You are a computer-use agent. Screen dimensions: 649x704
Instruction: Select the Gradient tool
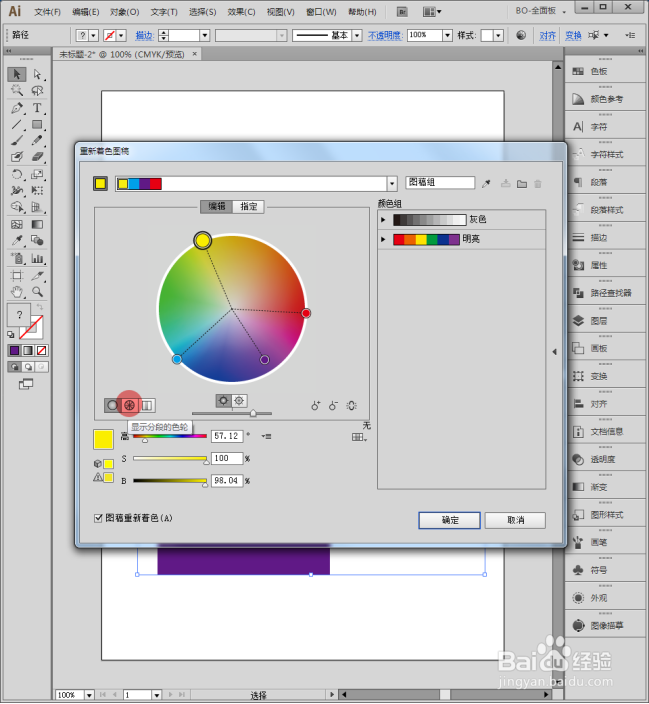pos(37,224)
